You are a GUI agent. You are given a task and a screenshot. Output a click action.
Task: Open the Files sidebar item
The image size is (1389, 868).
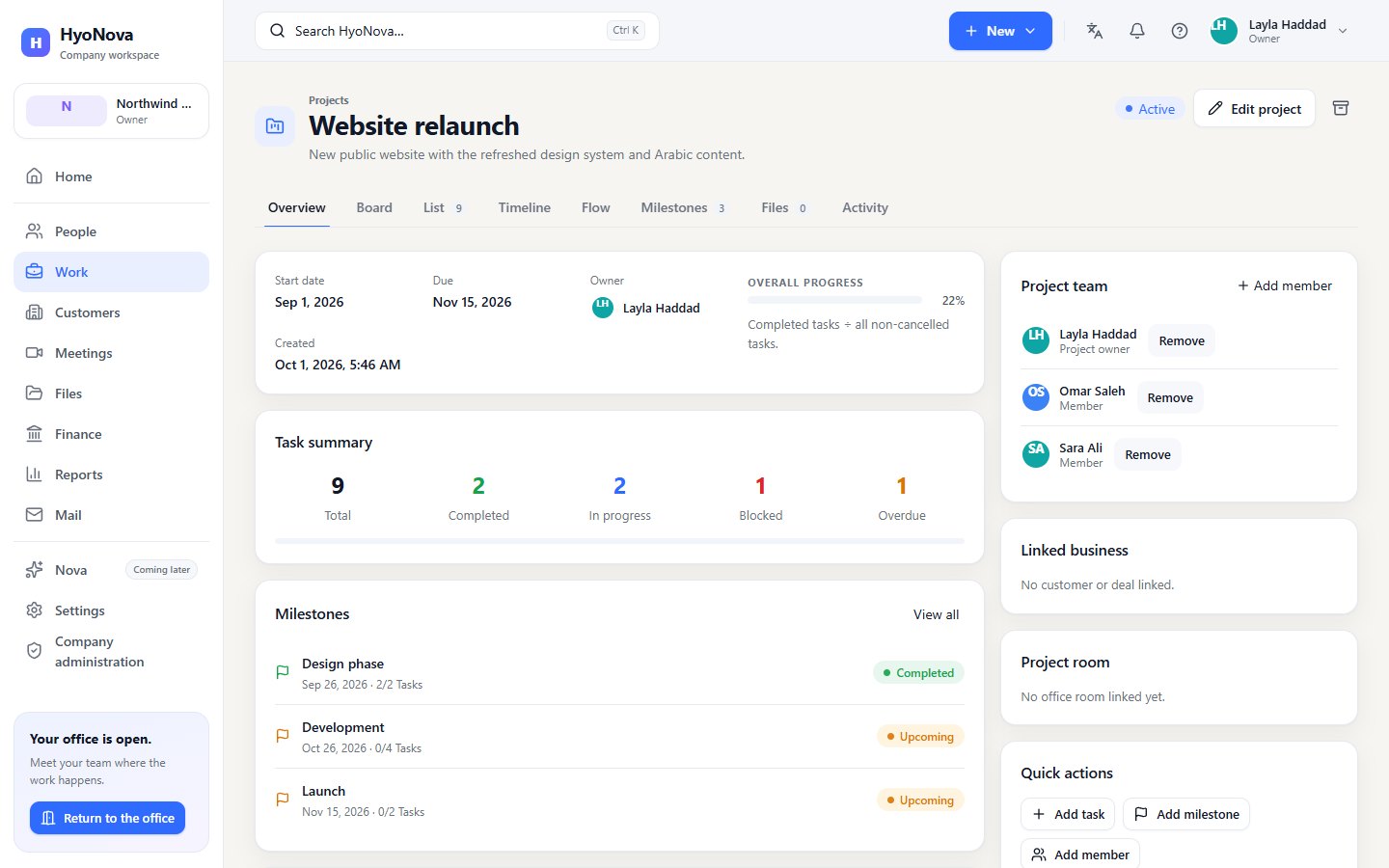(x=111, y=393)
